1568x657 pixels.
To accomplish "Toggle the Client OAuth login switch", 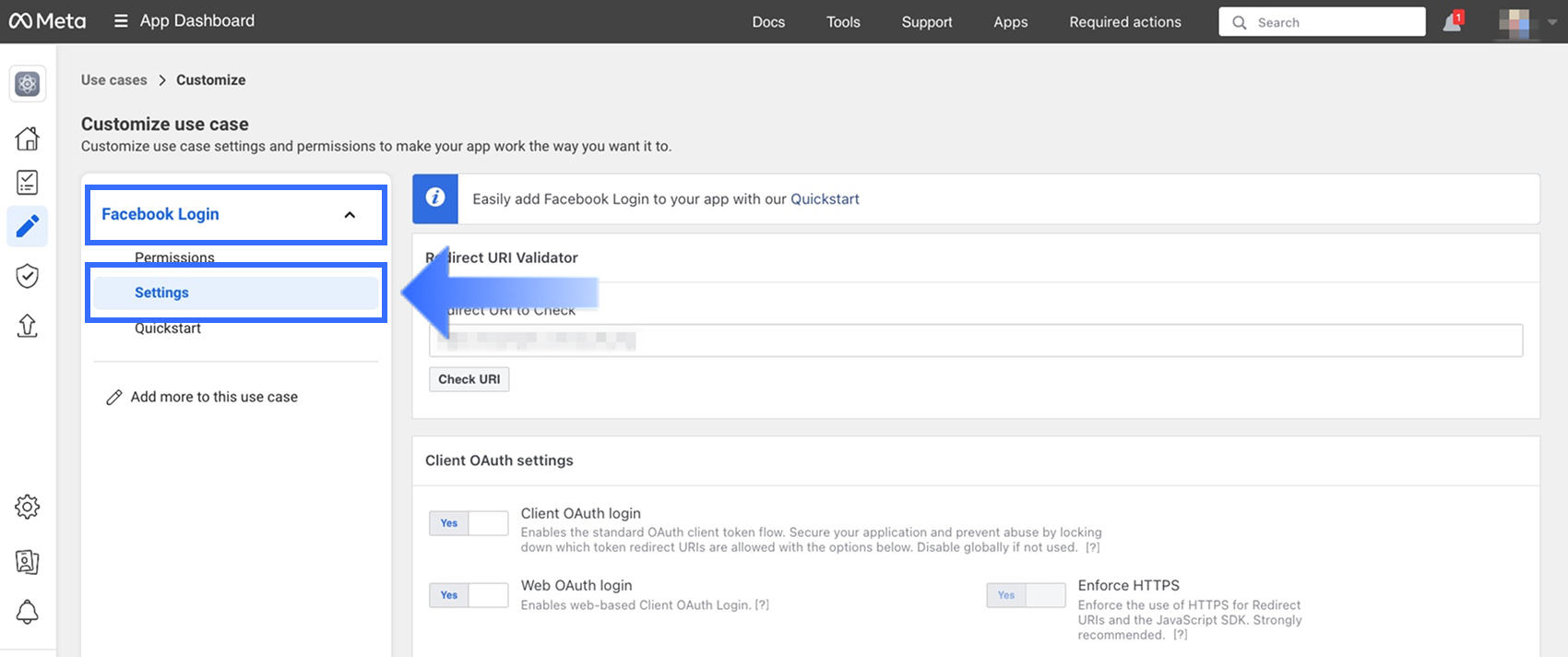I will coord(469,523).
